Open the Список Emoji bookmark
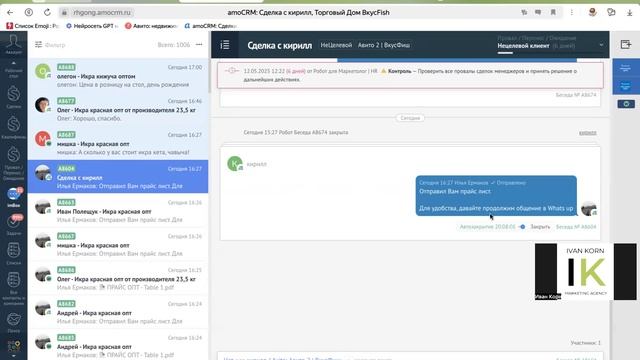The height and width of the screenshot is (360, 640). (x=33, y=26)
